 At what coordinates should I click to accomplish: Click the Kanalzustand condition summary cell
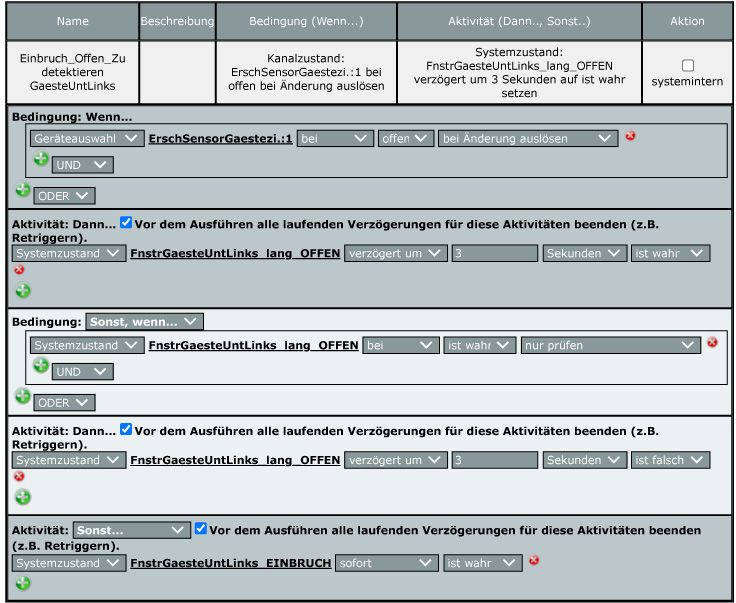point(306,72)
